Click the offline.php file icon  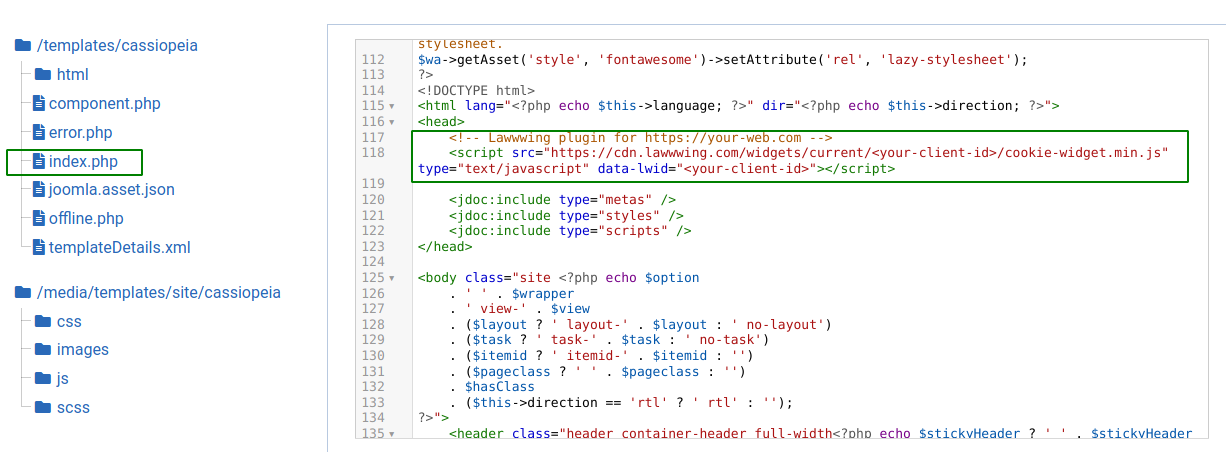tap(39, 218)
